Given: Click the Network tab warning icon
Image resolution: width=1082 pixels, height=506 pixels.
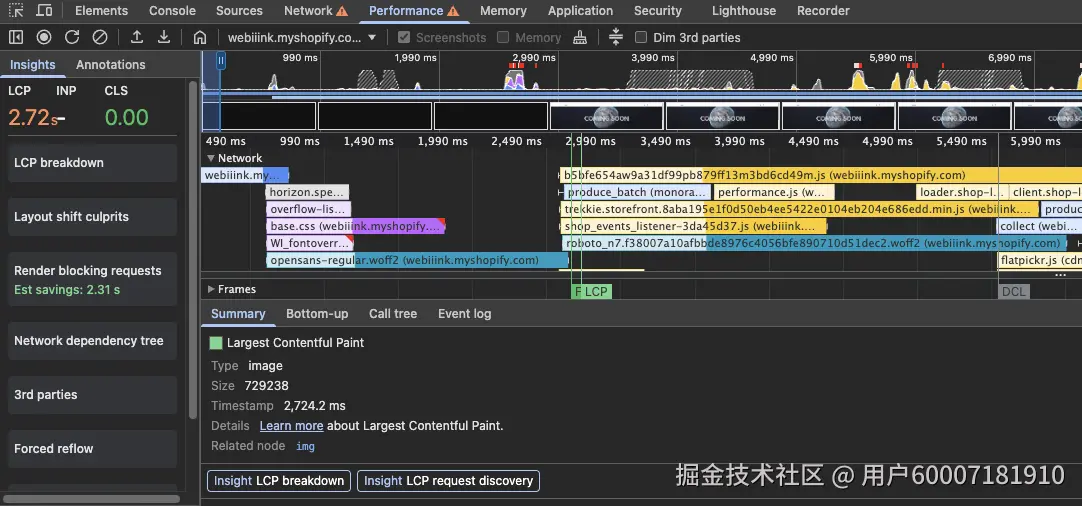Looking at the screenshot, I should tap(342, 11).
